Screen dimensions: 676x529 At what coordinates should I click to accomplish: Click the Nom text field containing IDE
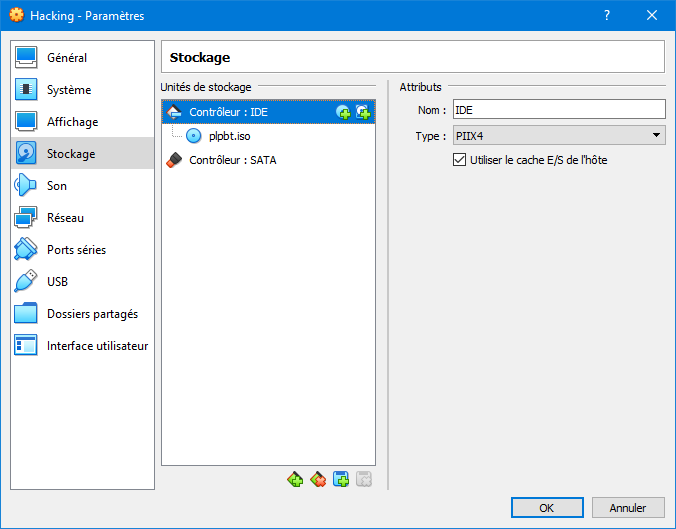pos(558,110)
